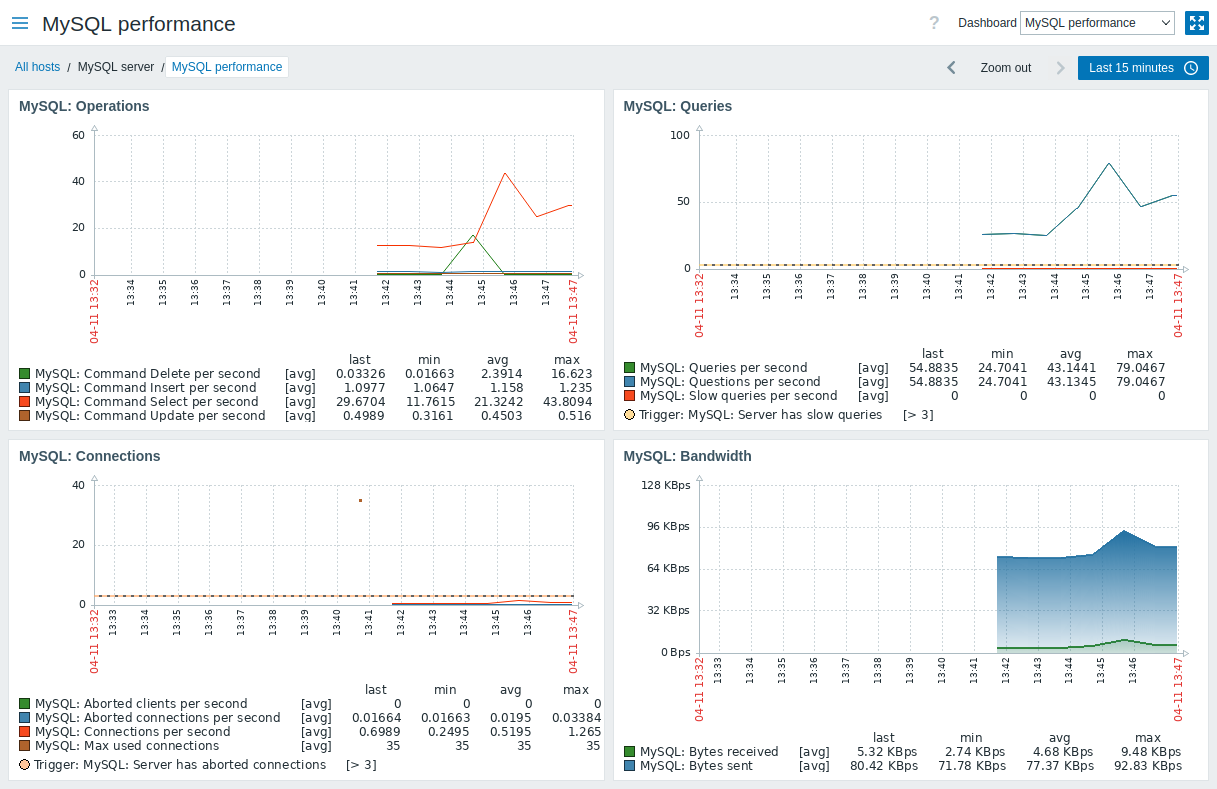This screenshot has width=1217, height=789.
Task: Click the 'MySQL: Command Delete per second' legend label
Action: (148, 374)
